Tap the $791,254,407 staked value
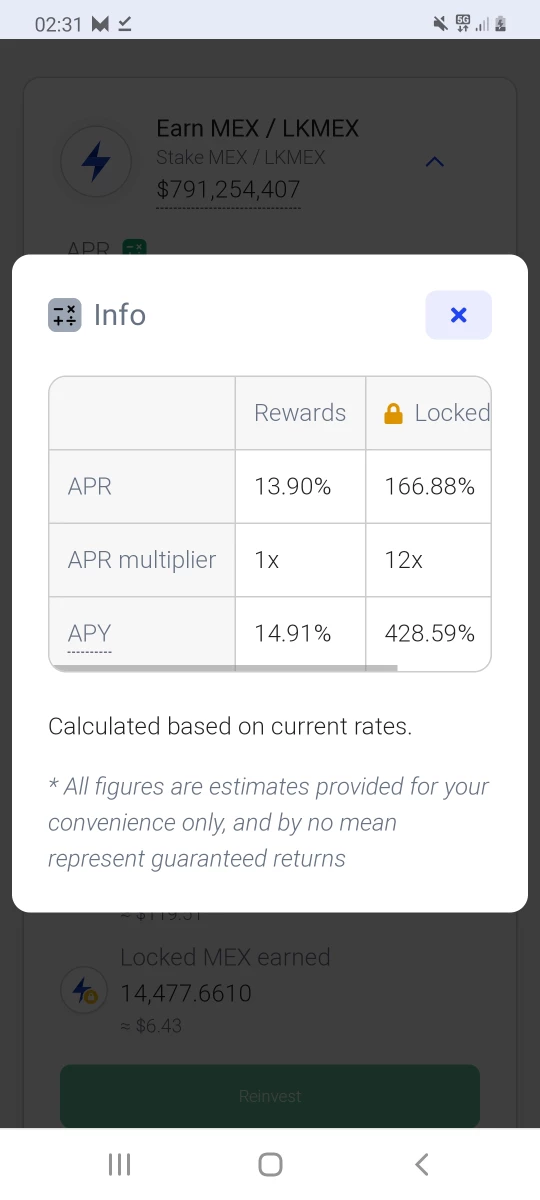The width and height of the screenshot is (540, 1200). click(228, 190)
